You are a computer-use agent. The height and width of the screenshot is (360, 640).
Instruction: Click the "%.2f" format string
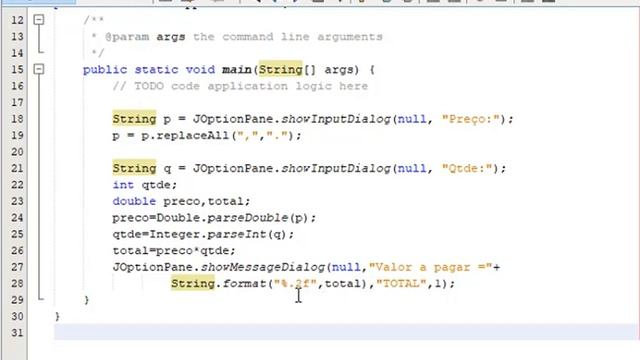[295, 283]
